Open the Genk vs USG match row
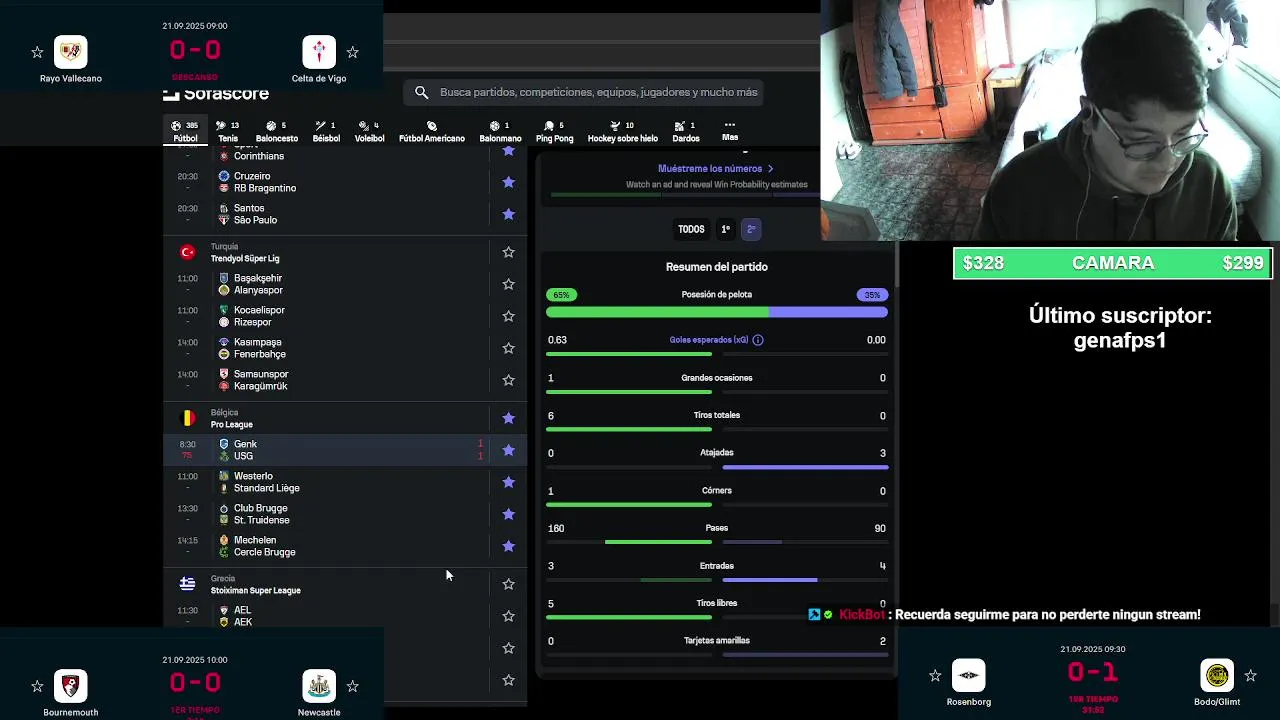Viewport: 1280px width, 720px height. tap(346, 450)
